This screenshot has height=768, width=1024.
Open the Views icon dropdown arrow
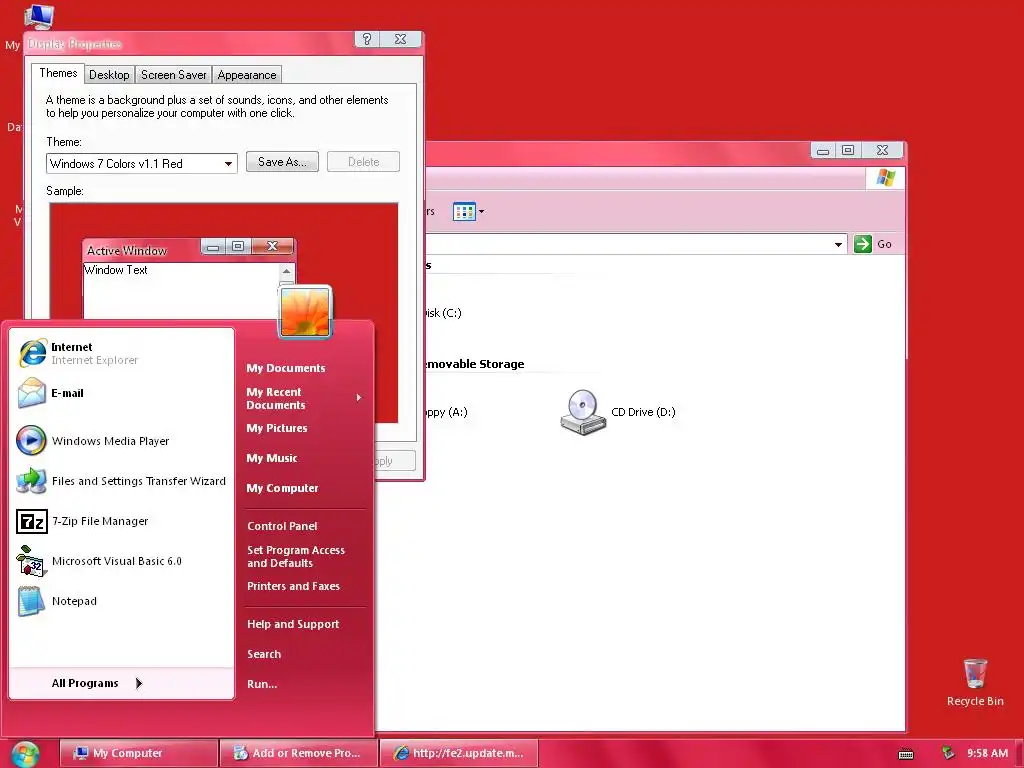[x=481, y=212]
